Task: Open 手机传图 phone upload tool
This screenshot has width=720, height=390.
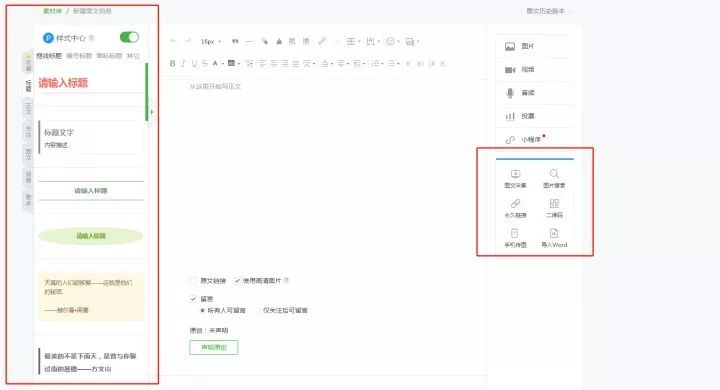Action: pyautogui.click(x=515, y=238)
